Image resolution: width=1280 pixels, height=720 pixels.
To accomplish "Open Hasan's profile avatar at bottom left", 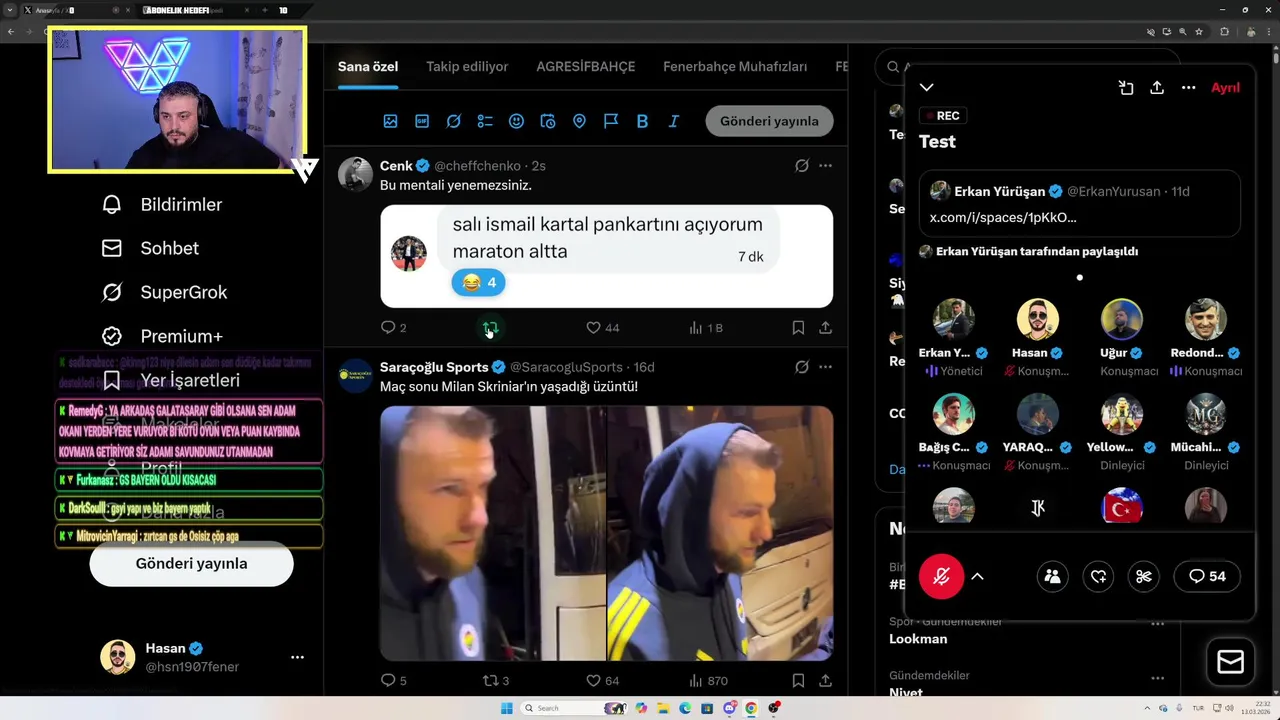I will tap(117, 657).
